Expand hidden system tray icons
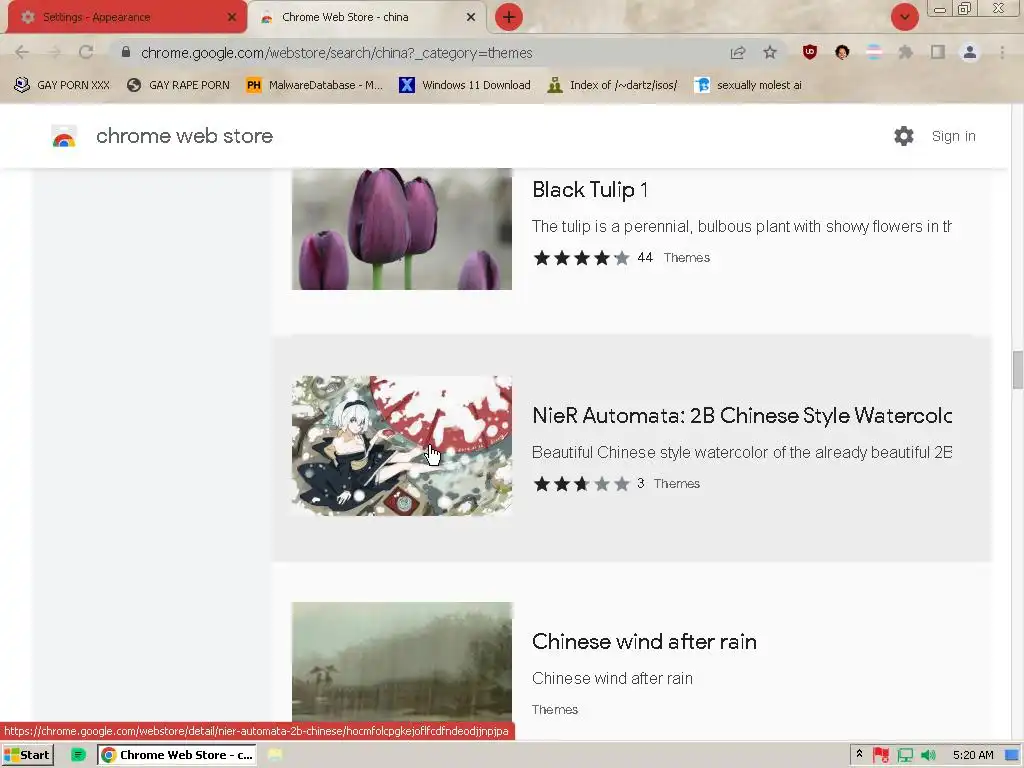Image resolution: width=1024 pixels, height=768 pixels. (x=859, y=754)
